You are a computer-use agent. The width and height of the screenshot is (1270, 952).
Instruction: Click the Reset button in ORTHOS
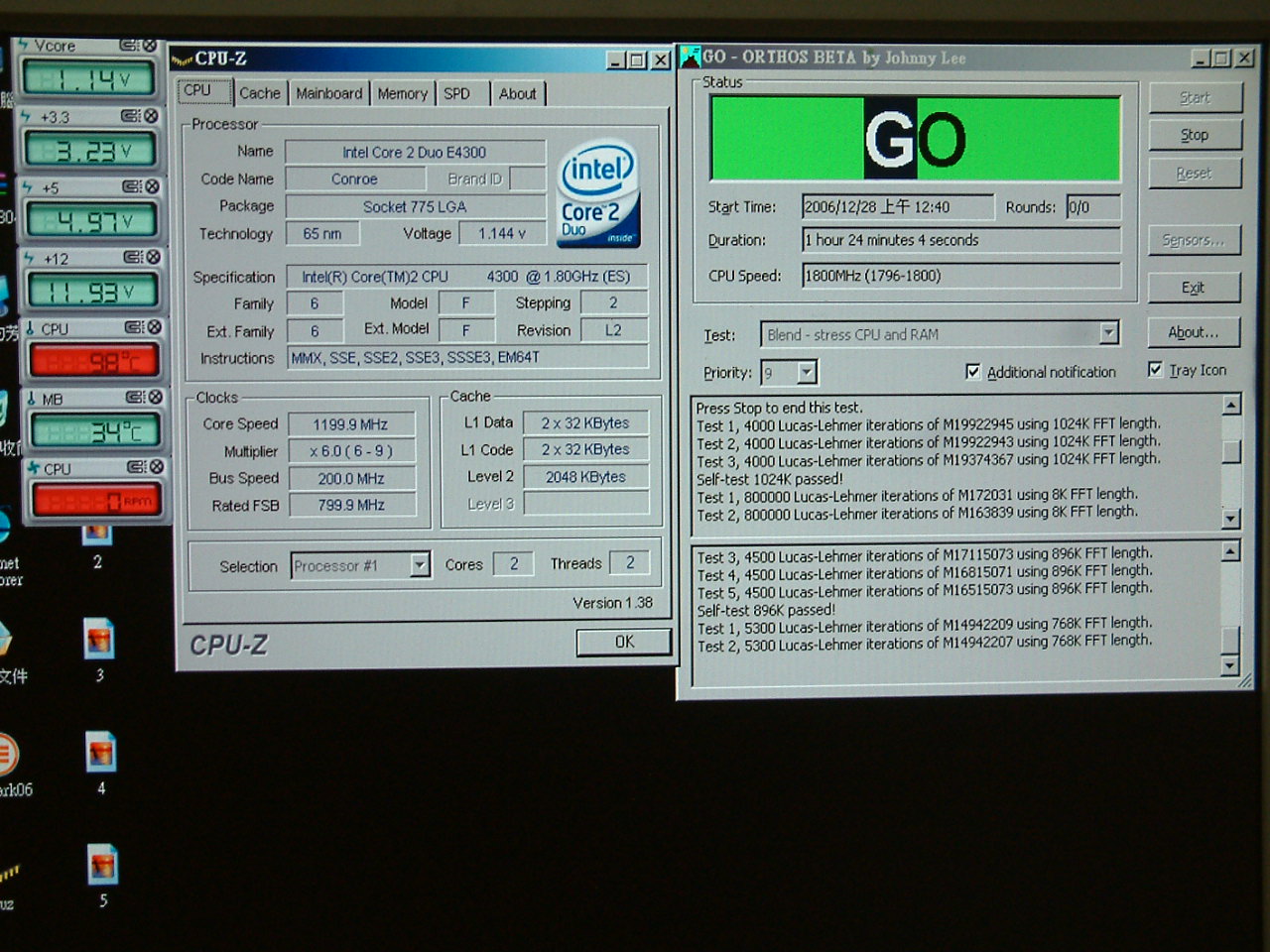[1195, 173]
